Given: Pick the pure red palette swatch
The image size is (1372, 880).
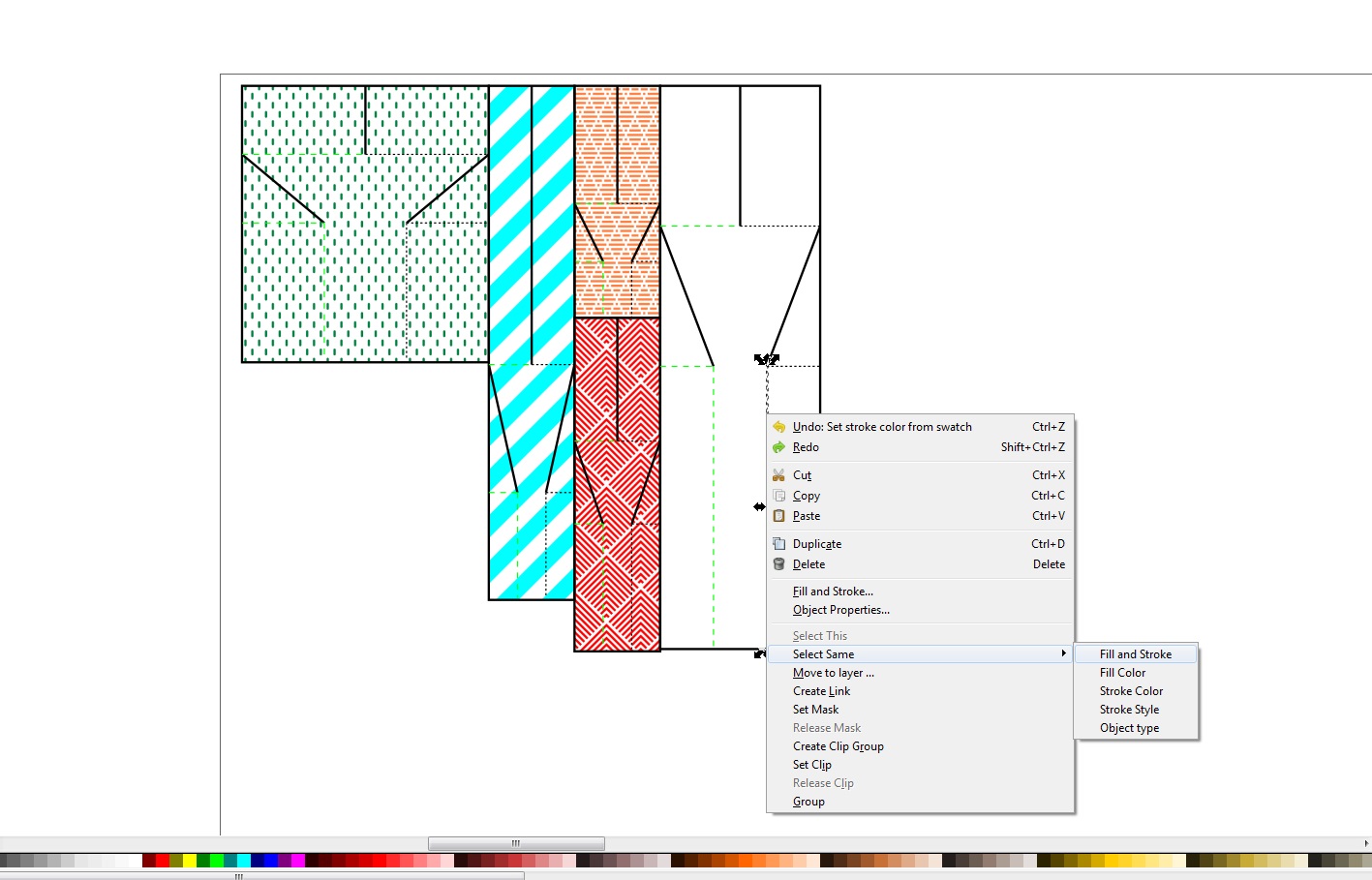Looking at the screenshot, I should (x=163, y=861).
